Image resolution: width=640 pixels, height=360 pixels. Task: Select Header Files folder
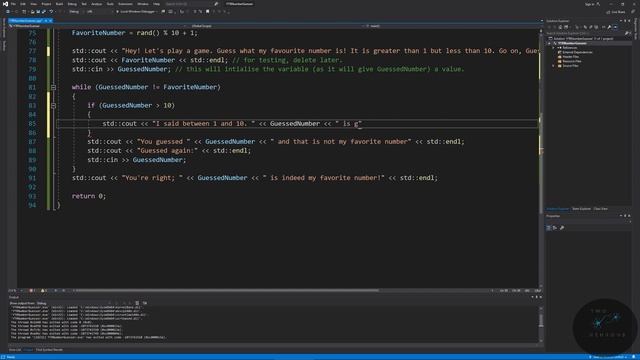571,57
